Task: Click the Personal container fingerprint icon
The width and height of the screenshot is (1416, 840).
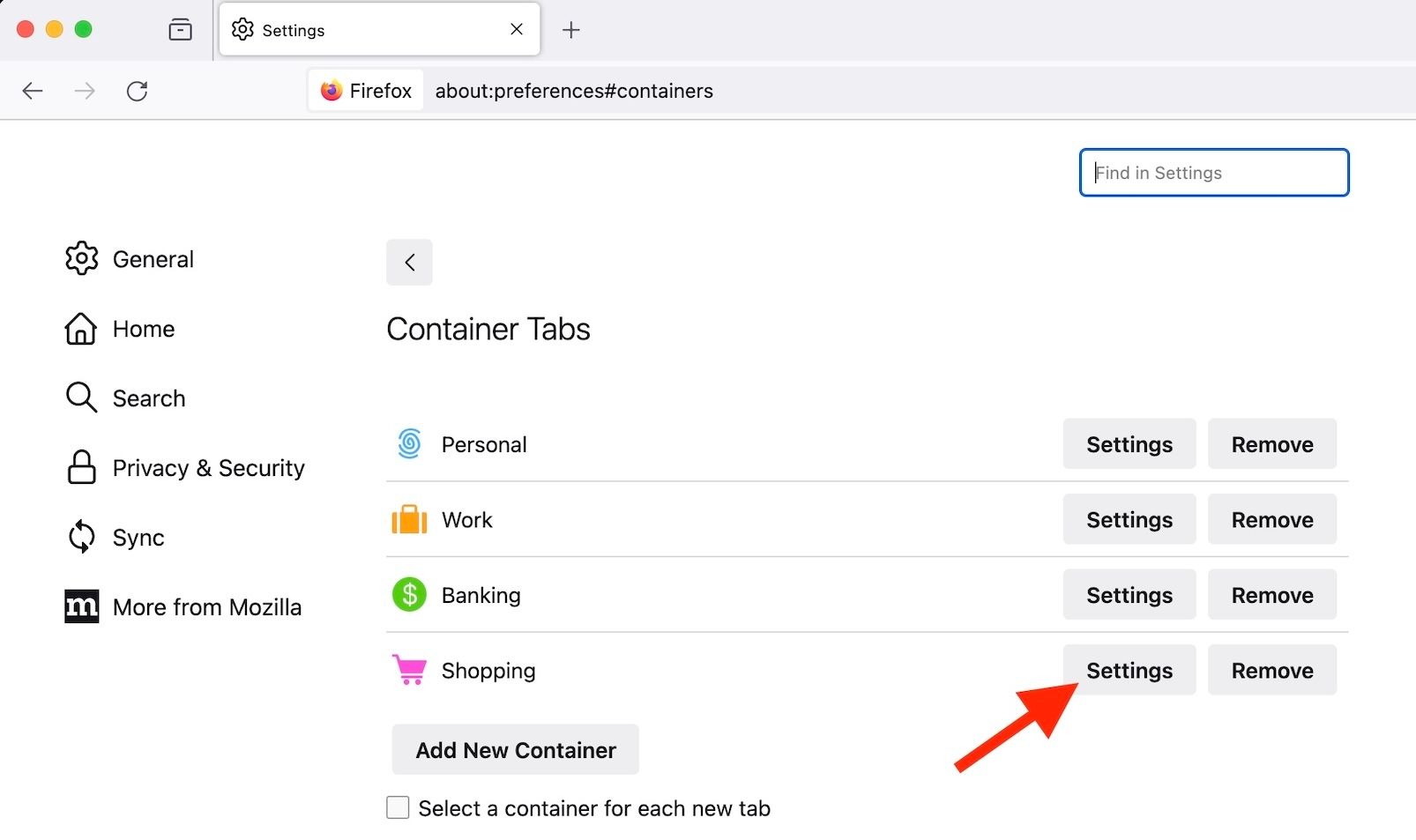Action: [x=409, y=444]
